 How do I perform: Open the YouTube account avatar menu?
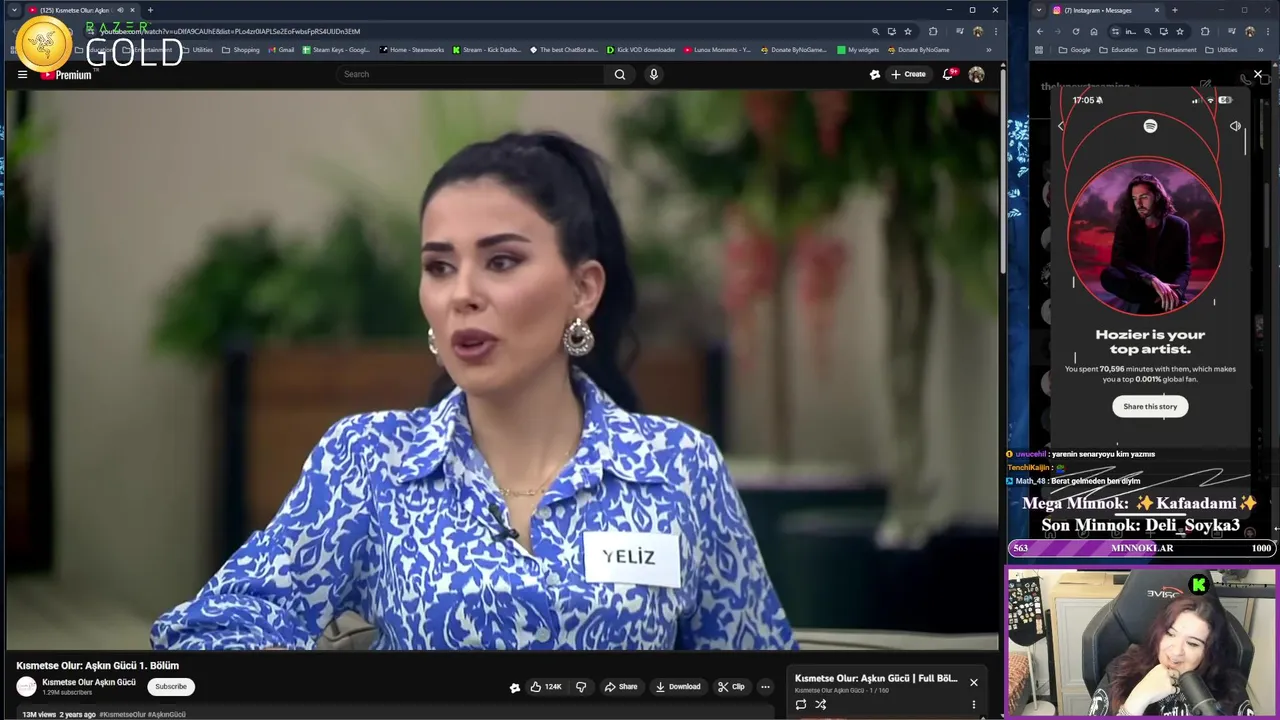click(976, 74)
